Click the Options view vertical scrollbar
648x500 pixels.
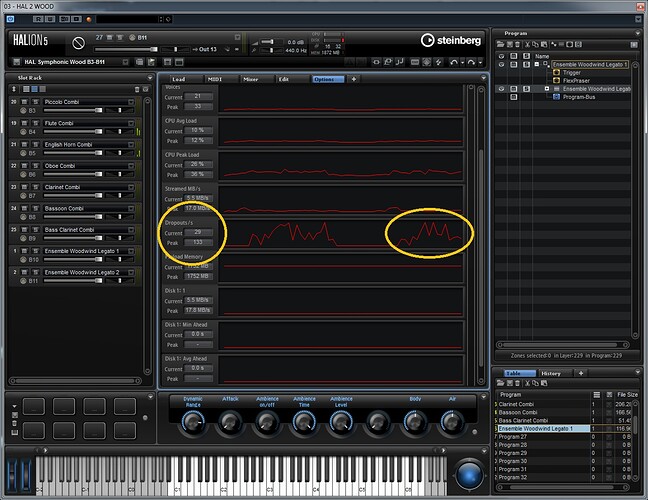coord(481,236)
